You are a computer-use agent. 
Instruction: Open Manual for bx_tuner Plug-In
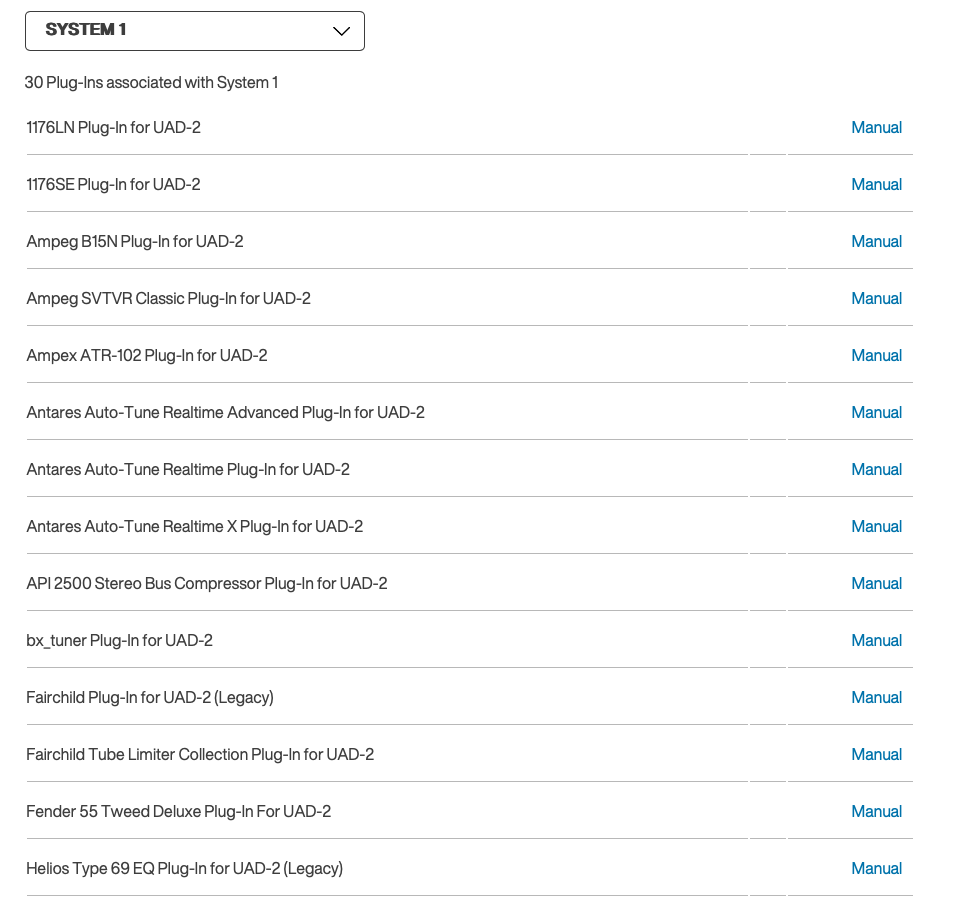pos(876,641)
